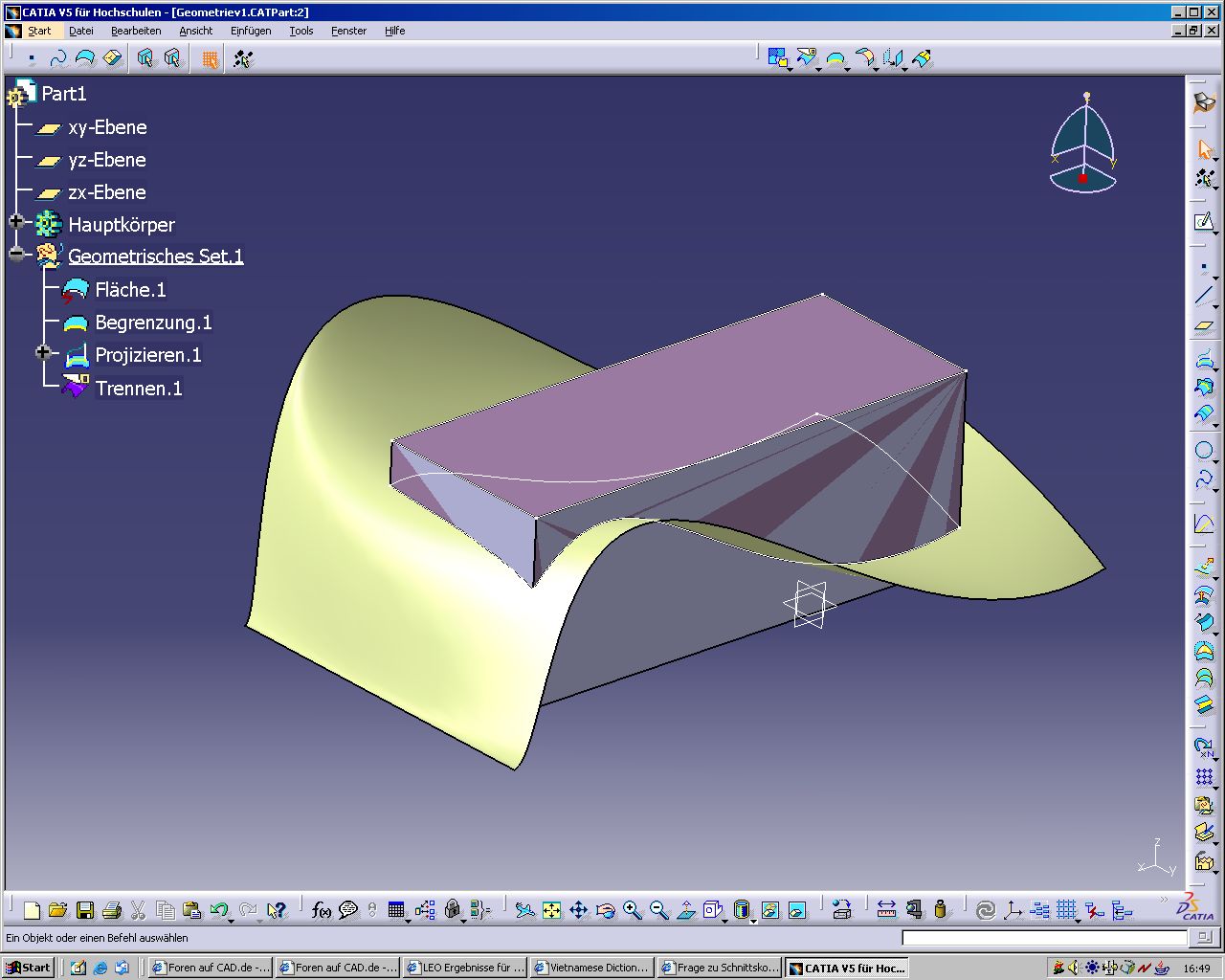Open the Bearbeiten menu
1225x980 pixels.
click(x=136, y=31)
